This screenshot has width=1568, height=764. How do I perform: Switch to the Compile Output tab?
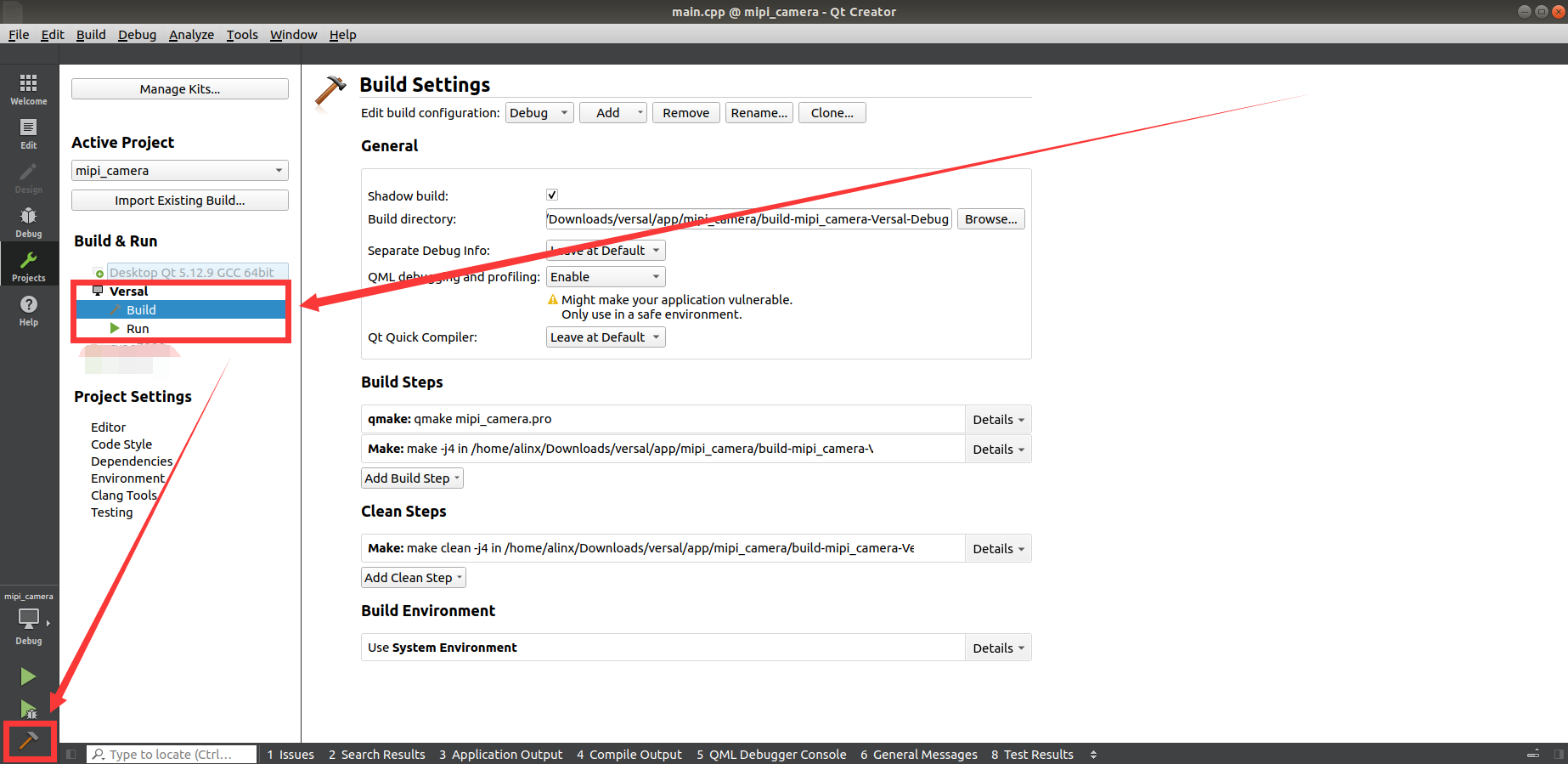coord(629,754)
